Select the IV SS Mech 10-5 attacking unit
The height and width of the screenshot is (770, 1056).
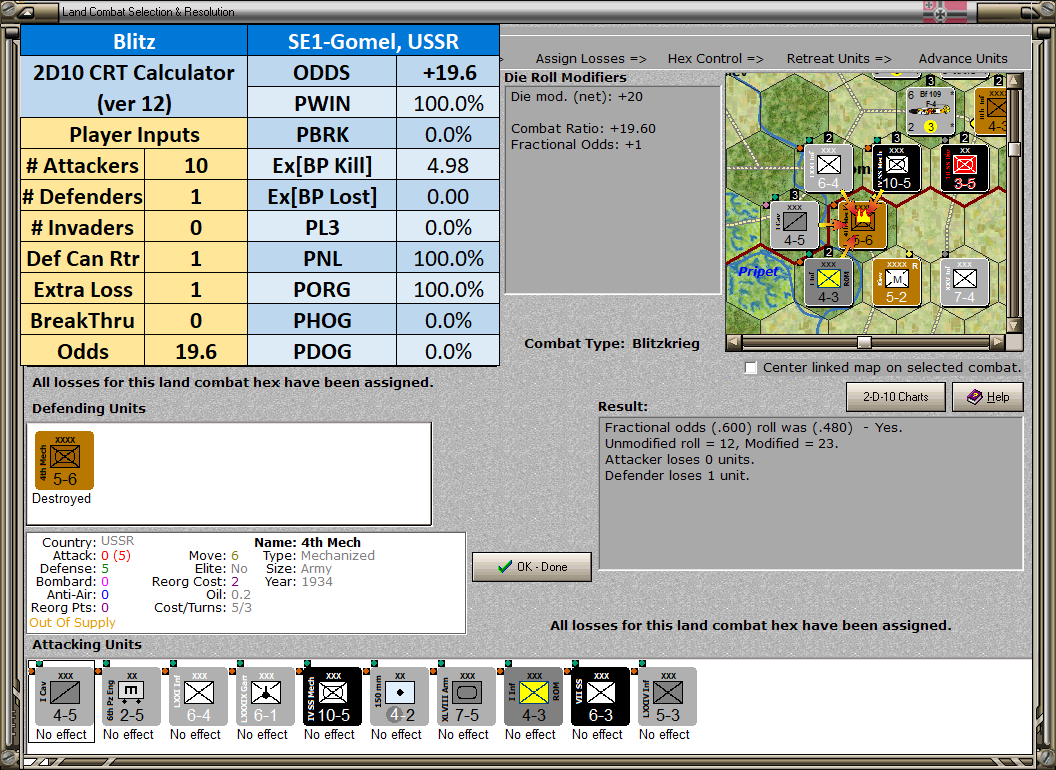tap(333, 697)
